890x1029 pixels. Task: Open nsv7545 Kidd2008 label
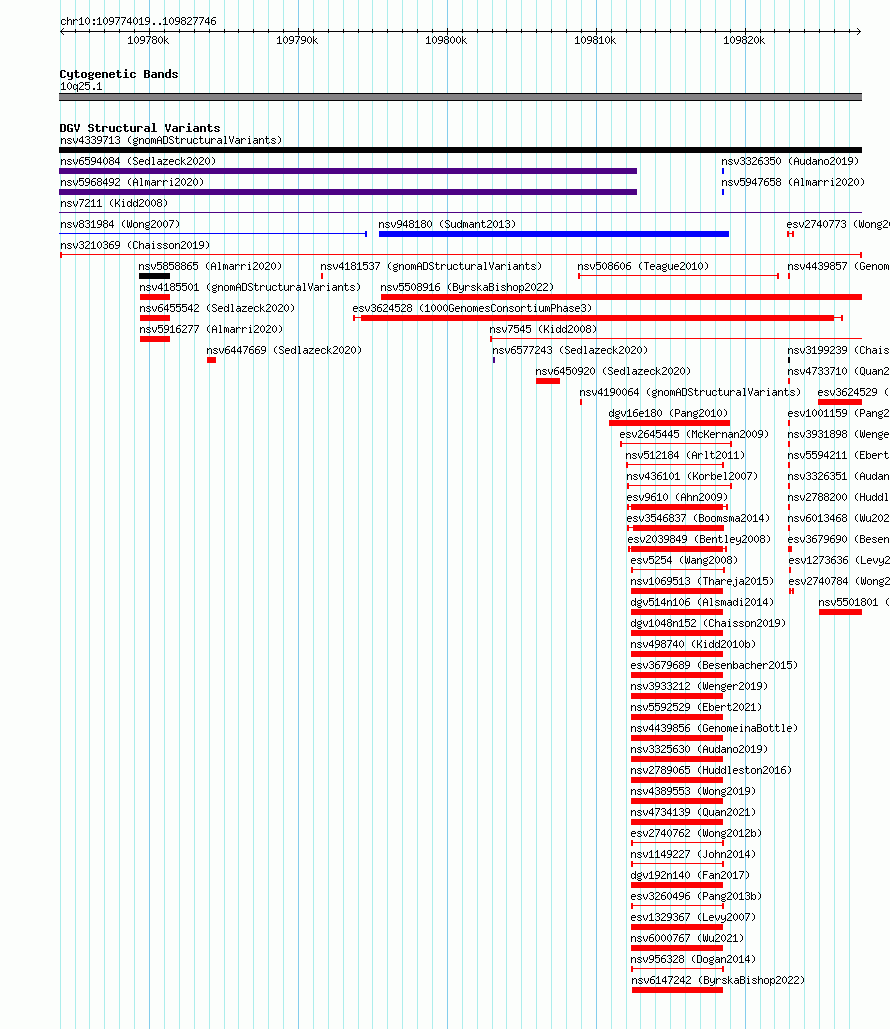[543, 329]
